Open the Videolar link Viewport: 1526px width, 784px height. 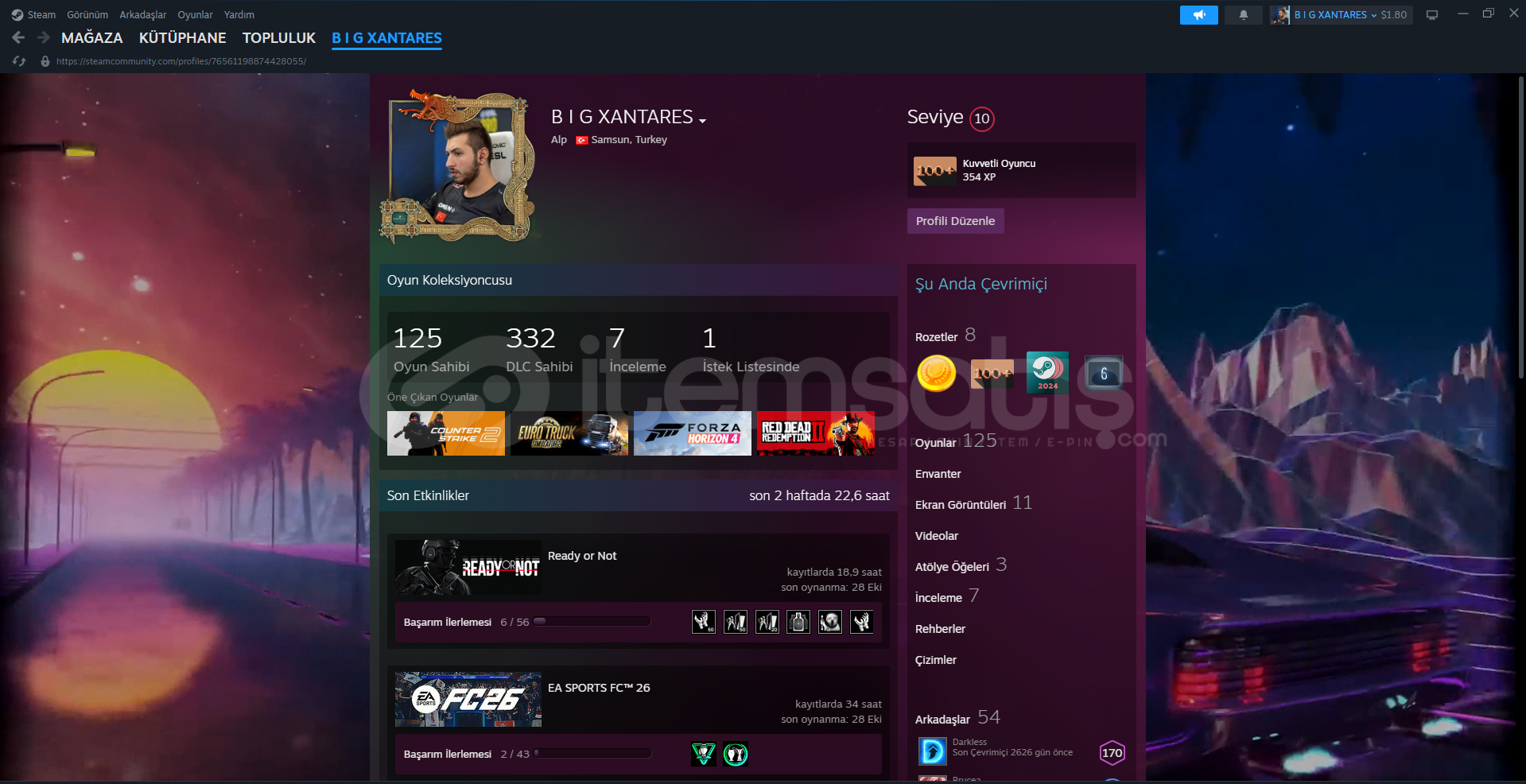(937, 536)
